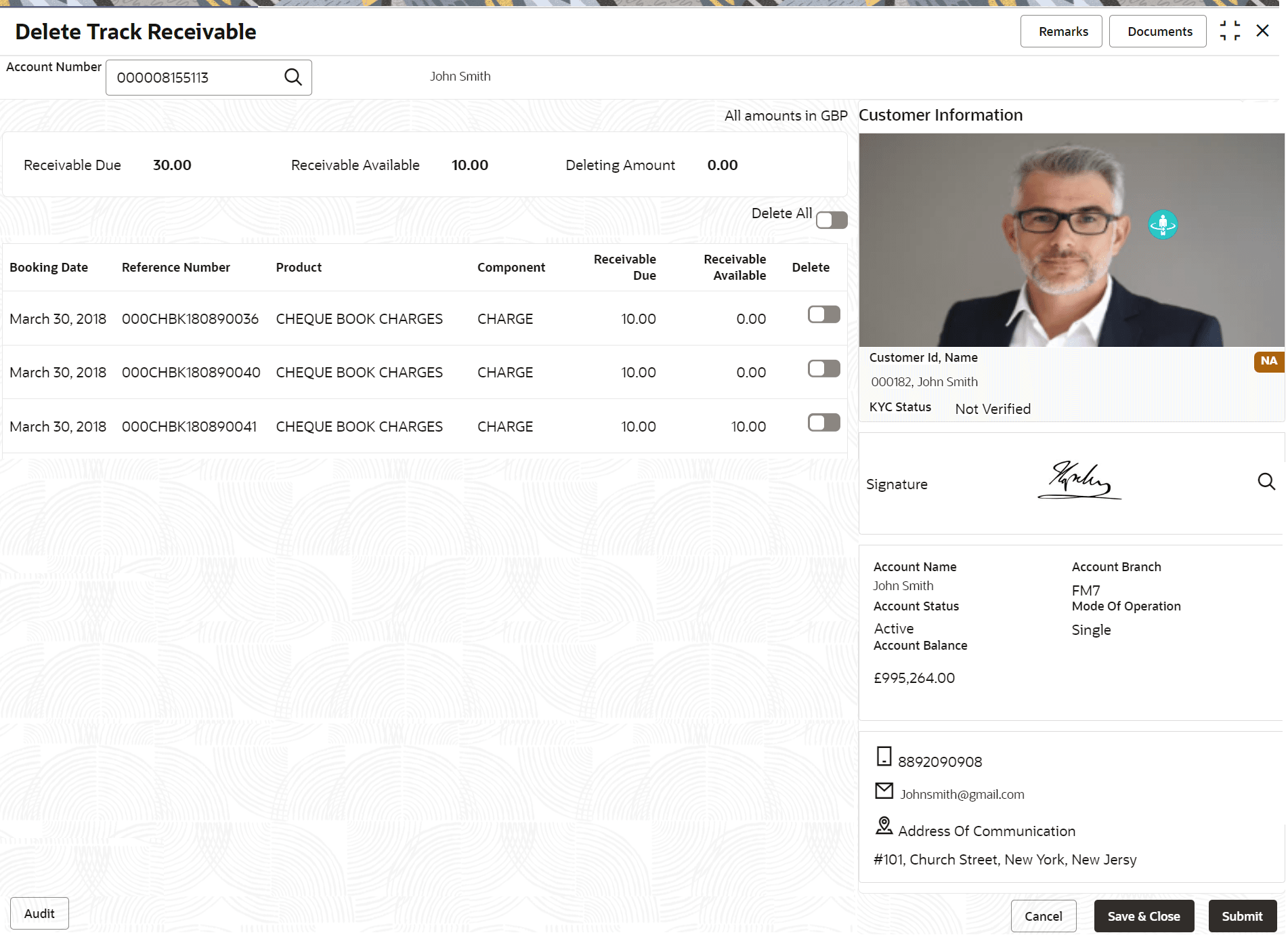Click the account number search magnifier icon

pos(293,77)
